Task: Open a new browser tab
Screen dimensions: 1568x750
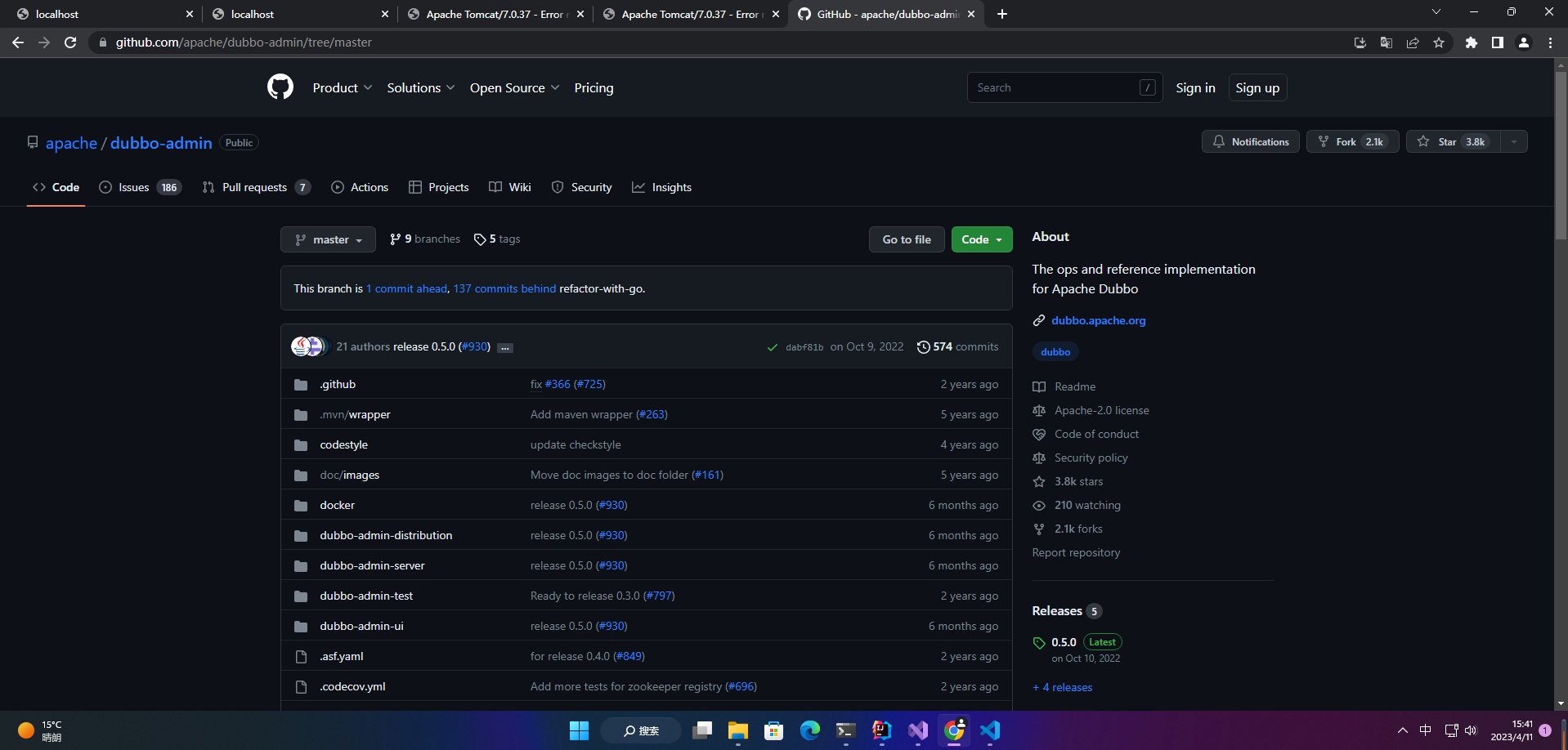Action: [x=1002, y=14]
